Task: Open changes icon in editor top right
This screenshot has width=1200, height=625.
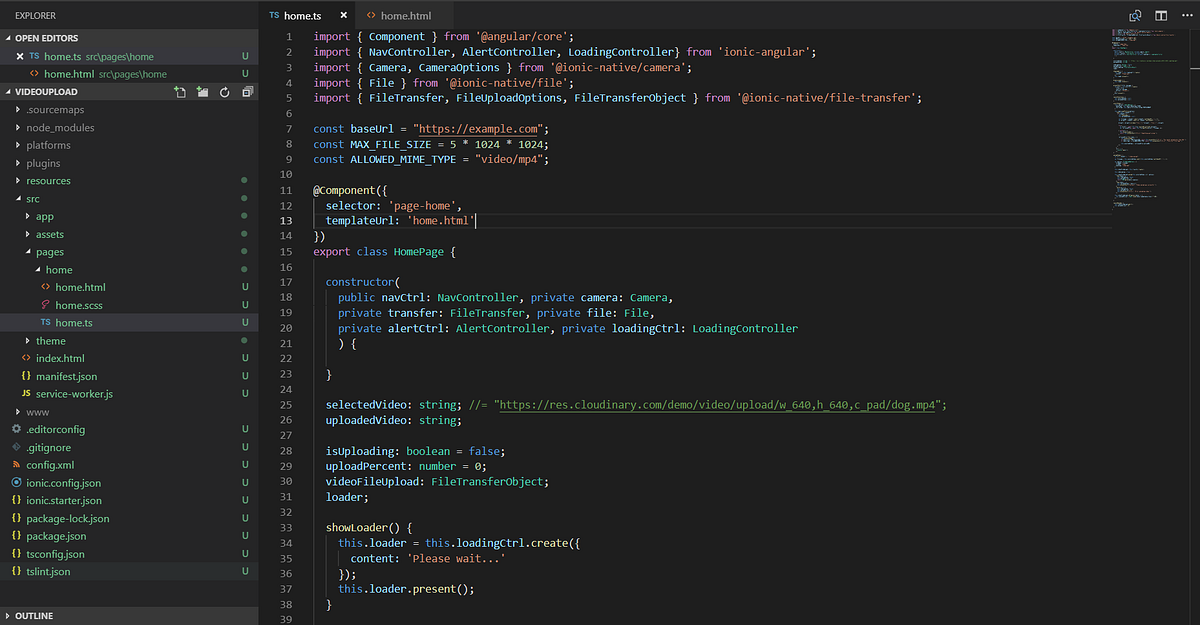Action: 1135,16
